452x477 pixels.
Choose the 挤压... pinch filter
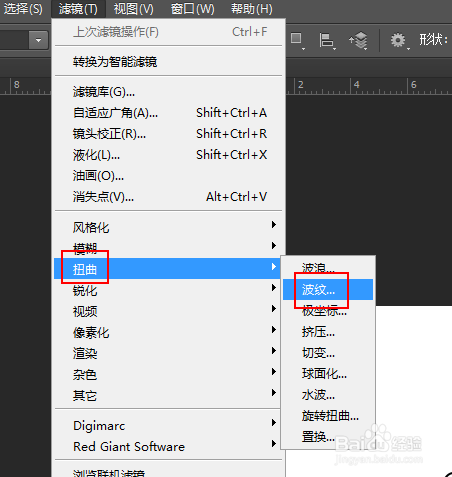click(328, 332)
